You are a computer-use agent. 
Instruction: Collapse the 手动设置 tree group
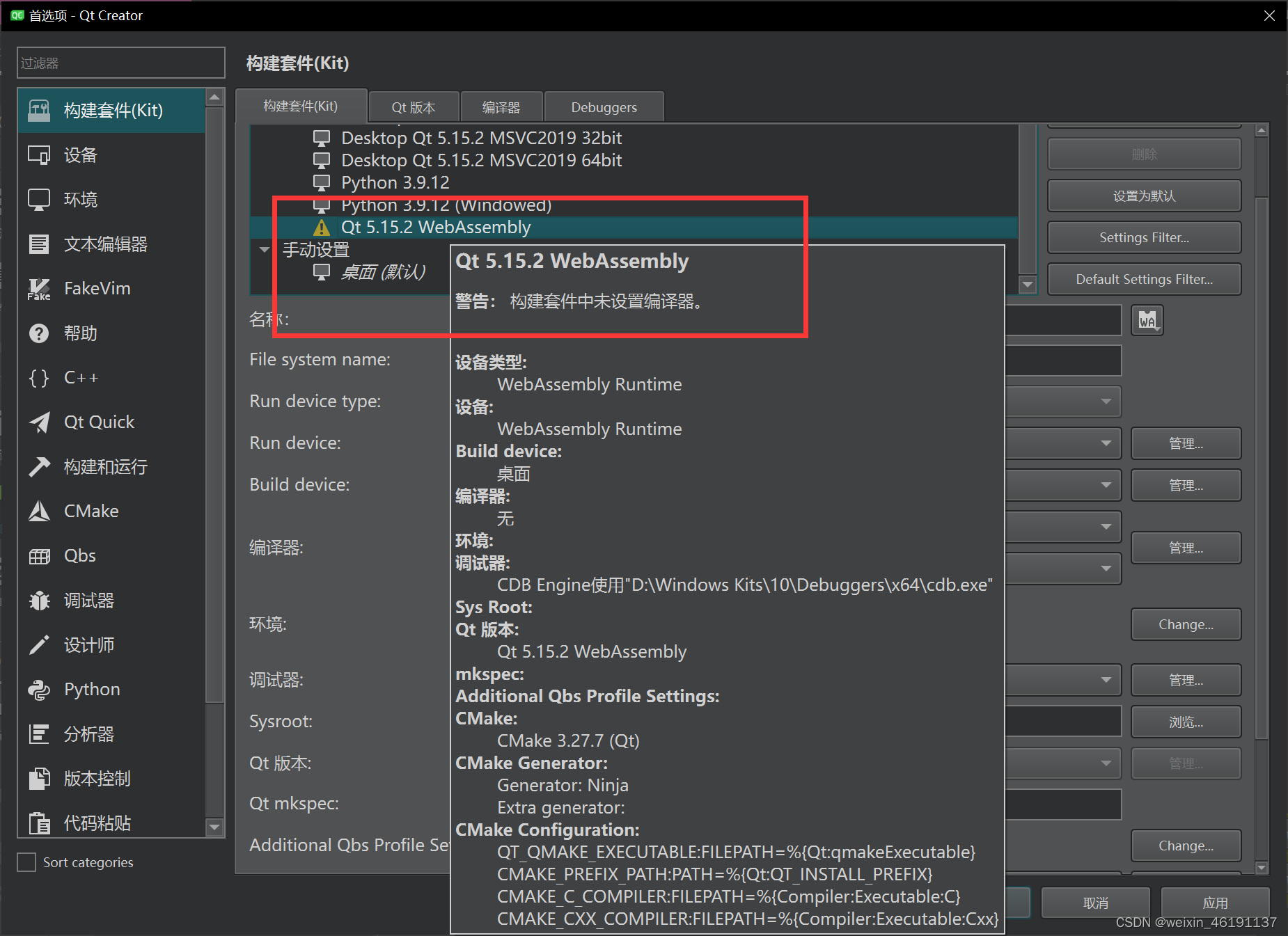[x=264, y=249]
